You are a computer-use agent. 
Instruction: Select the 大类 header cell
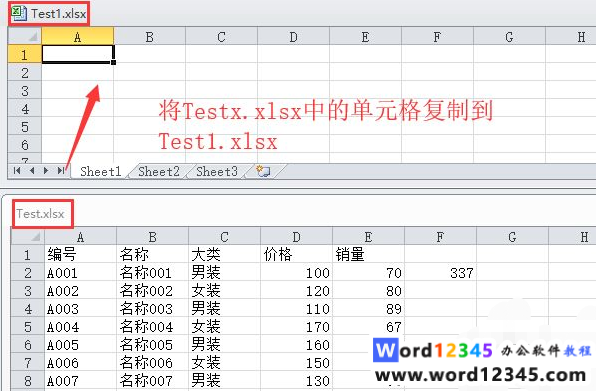click(224, 255)
